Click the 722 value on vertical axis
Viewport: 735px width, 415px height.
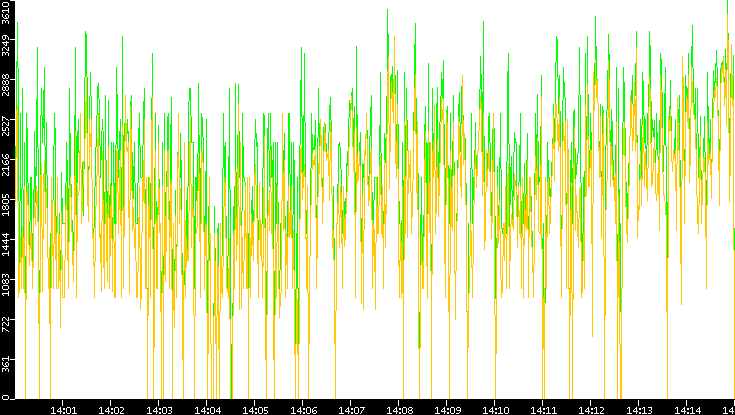pyautogui.click(x=6, y=324)
